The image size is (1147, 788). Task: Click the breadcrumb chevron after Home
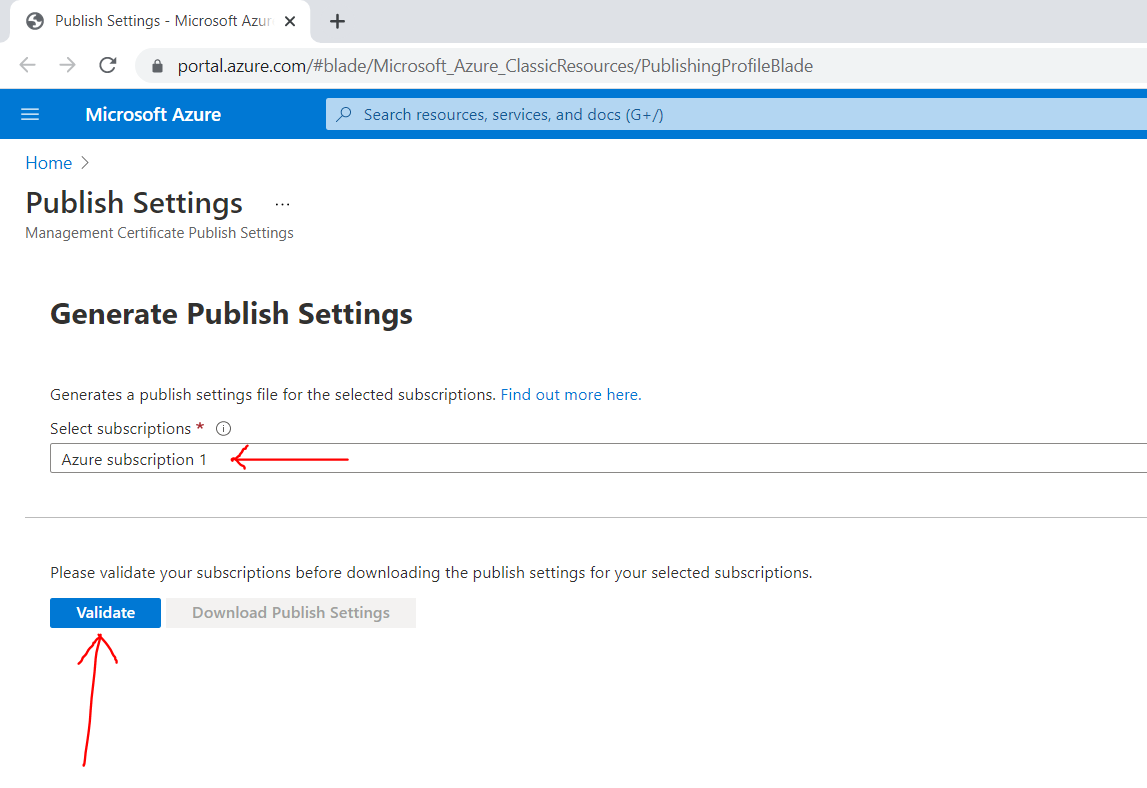[x=85, y=162]
